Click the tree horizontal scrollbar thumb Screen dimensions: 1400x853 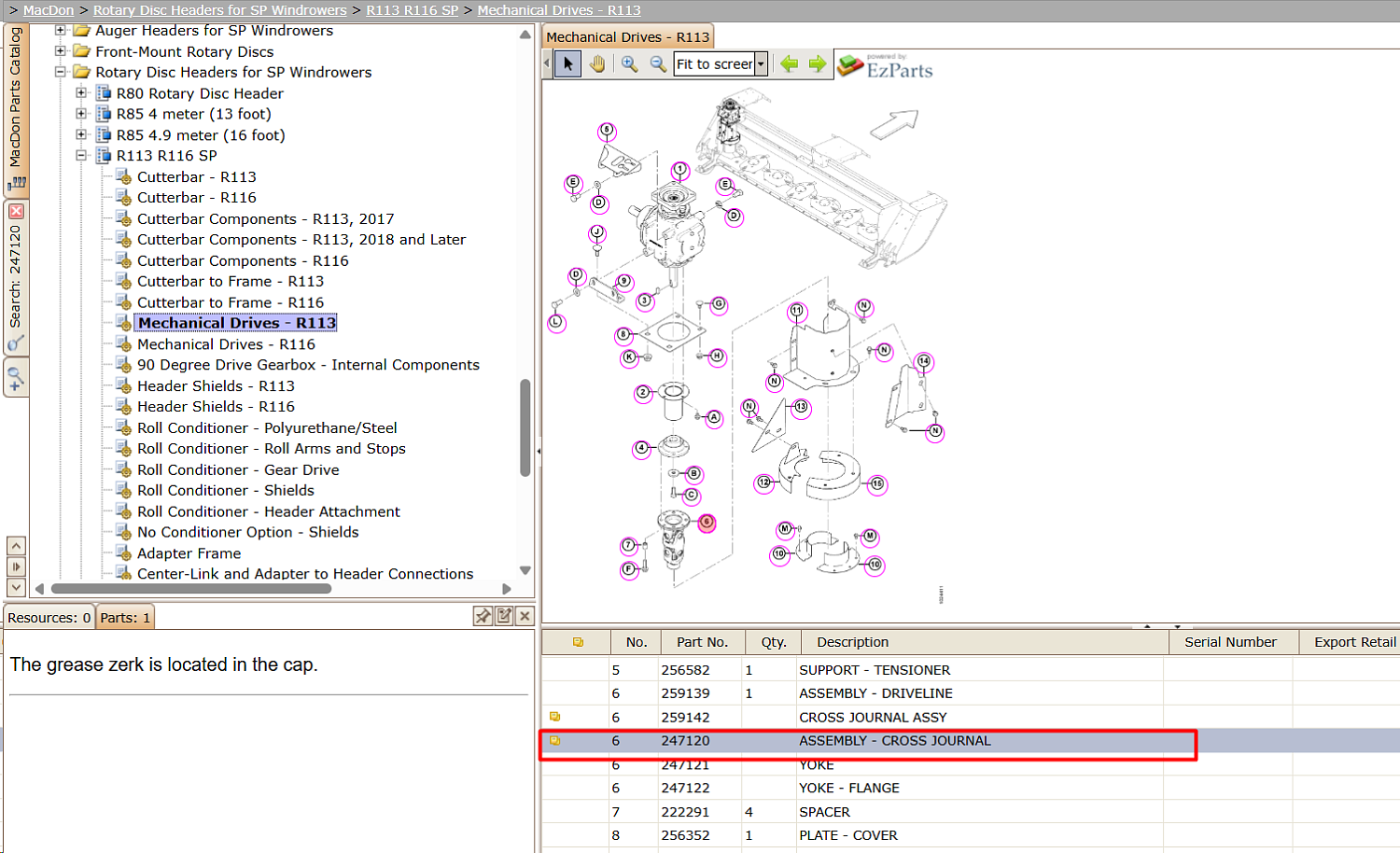click(191, 589)
